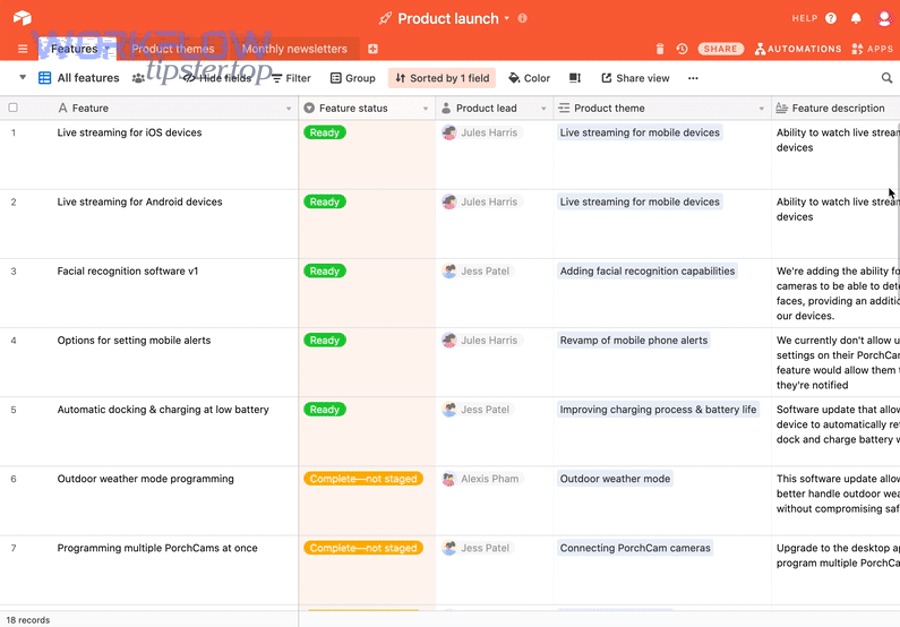Click the base info icon beside Product launch

[x=522, y=18]
